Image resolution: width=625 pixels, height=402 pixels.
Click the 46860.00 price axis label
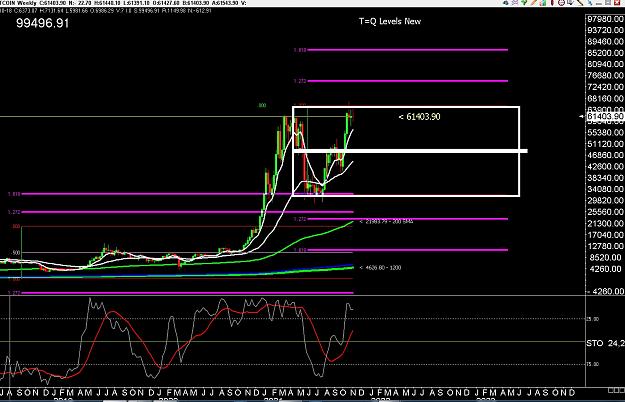605,155
